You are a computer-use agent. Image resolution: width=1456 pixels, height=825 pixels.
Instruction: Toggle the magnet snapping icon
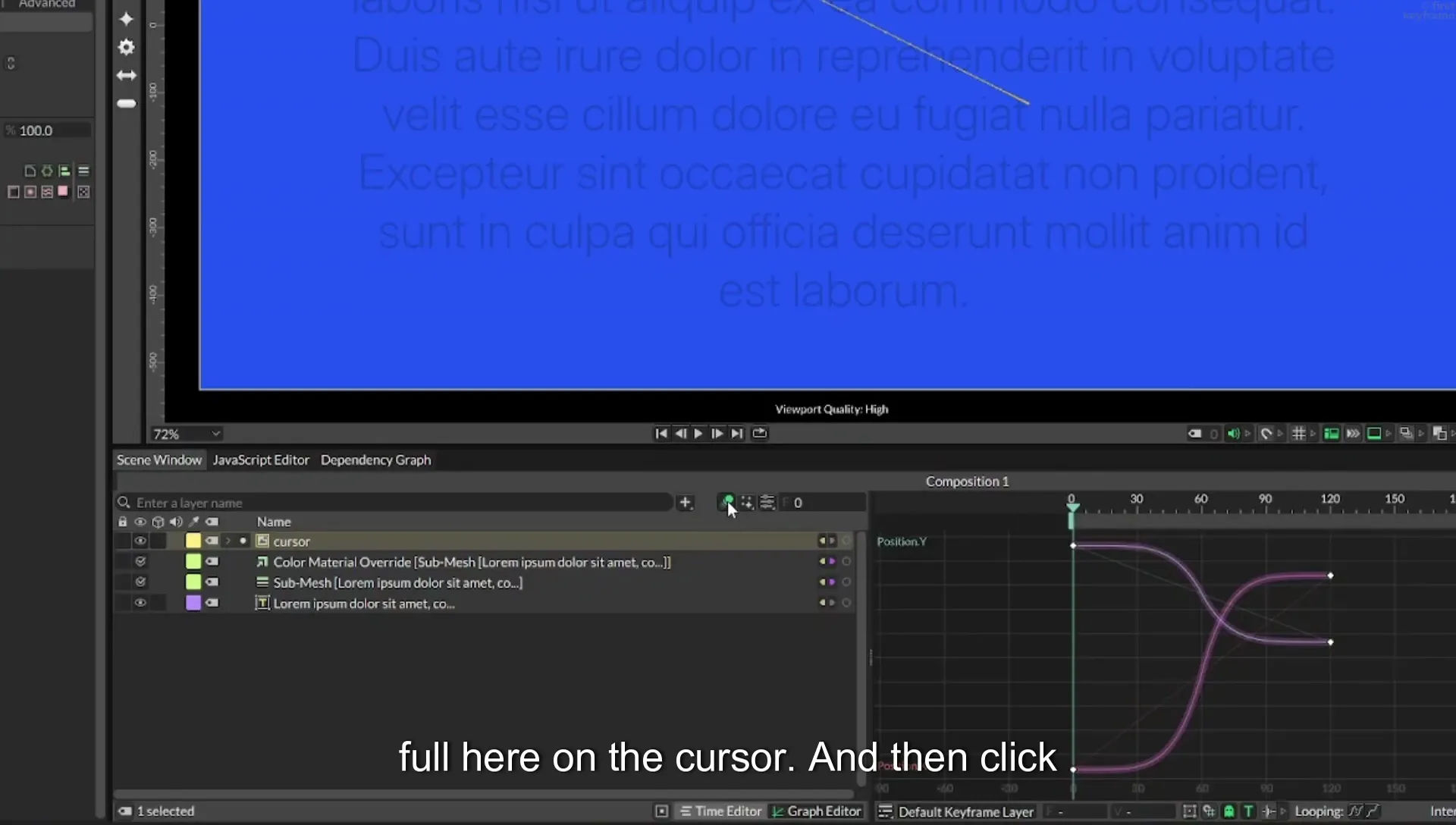pos(1266,434)
